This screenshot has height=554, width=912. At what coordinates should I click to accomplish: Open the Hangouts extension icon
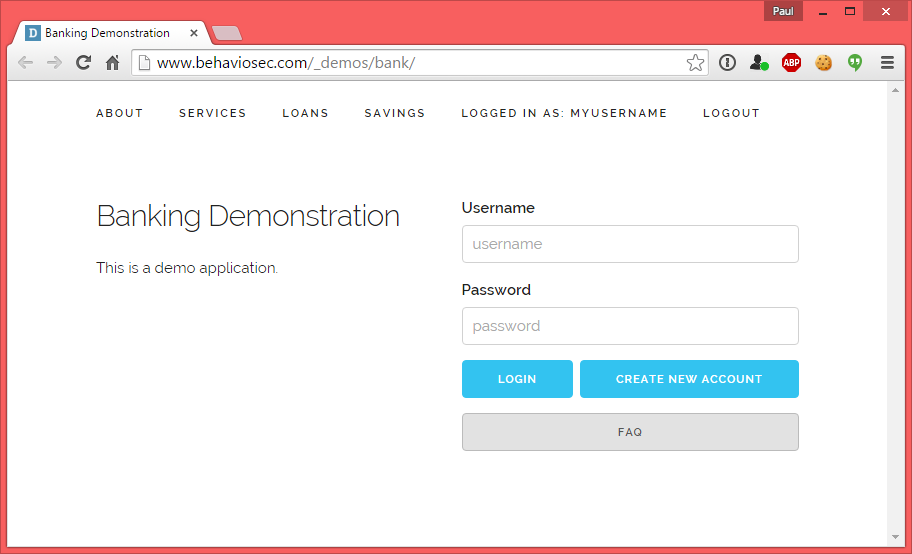[x=855, y=63]
